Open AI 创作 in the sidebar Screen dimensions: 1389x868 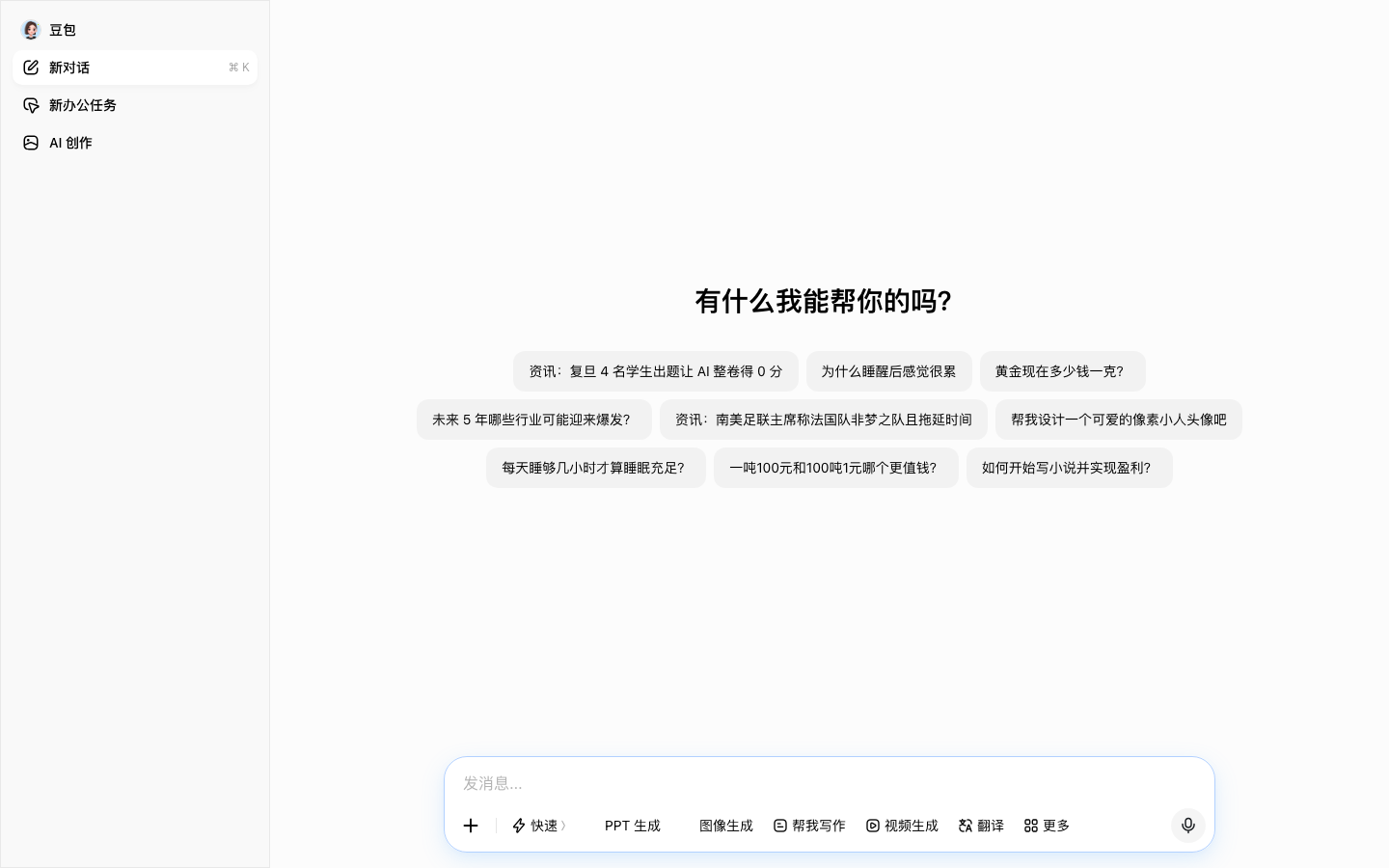coord(135,143)
